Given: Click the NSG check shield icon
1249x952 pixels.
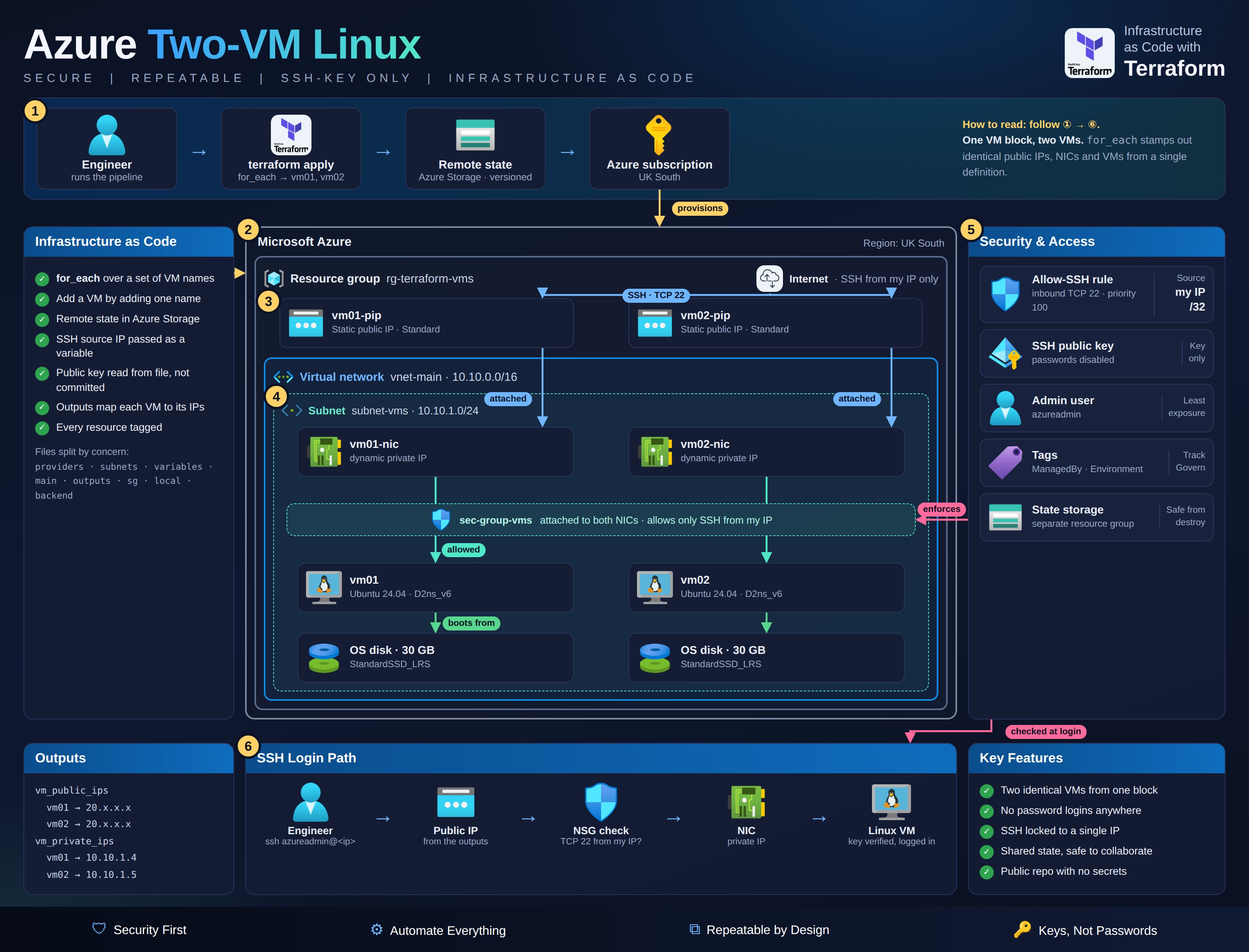Looking at the screenshot, I should click(x=601, y=802).
